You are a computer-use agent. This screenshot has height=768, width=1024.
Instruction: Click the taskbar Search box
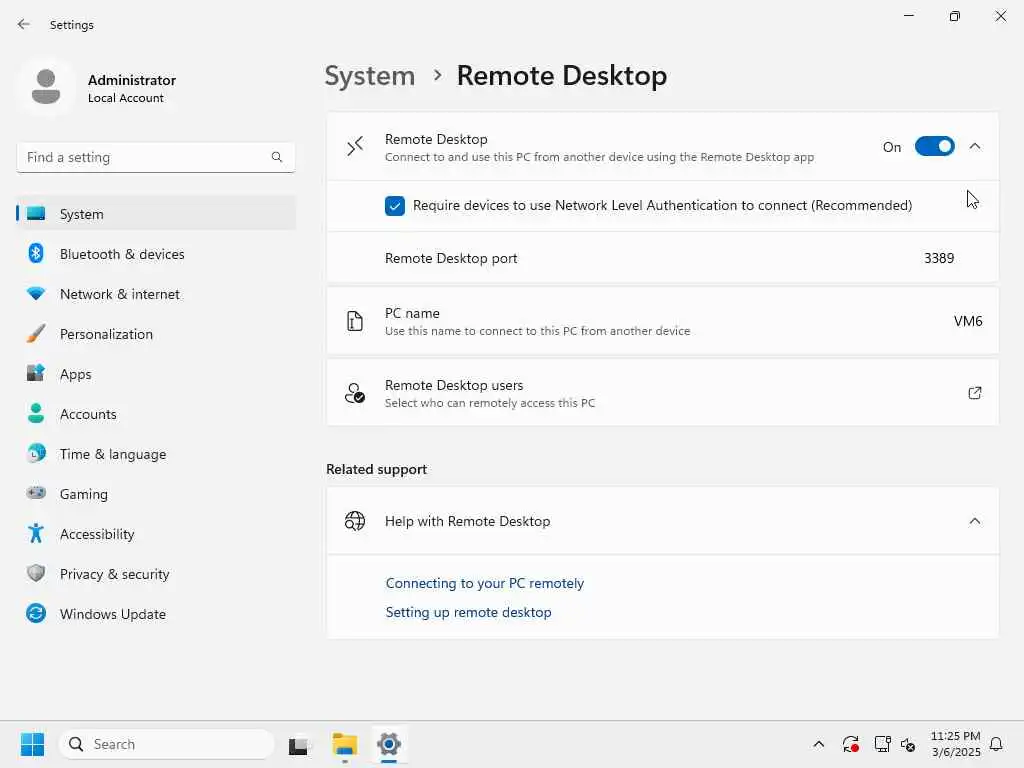tap(167, 744)
